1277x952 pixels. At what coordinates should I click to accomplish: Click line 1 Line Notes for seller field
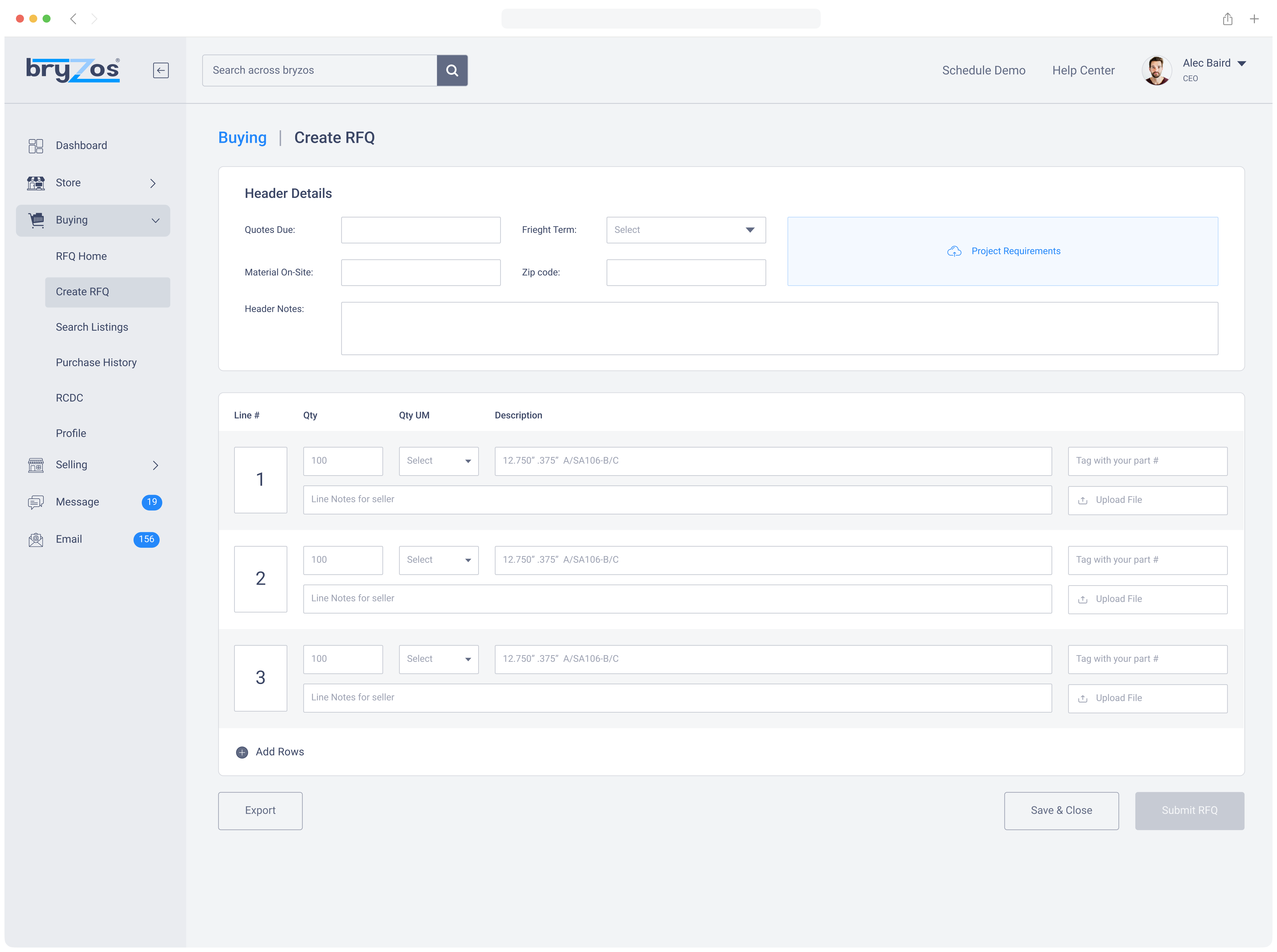tap(677, 500)
